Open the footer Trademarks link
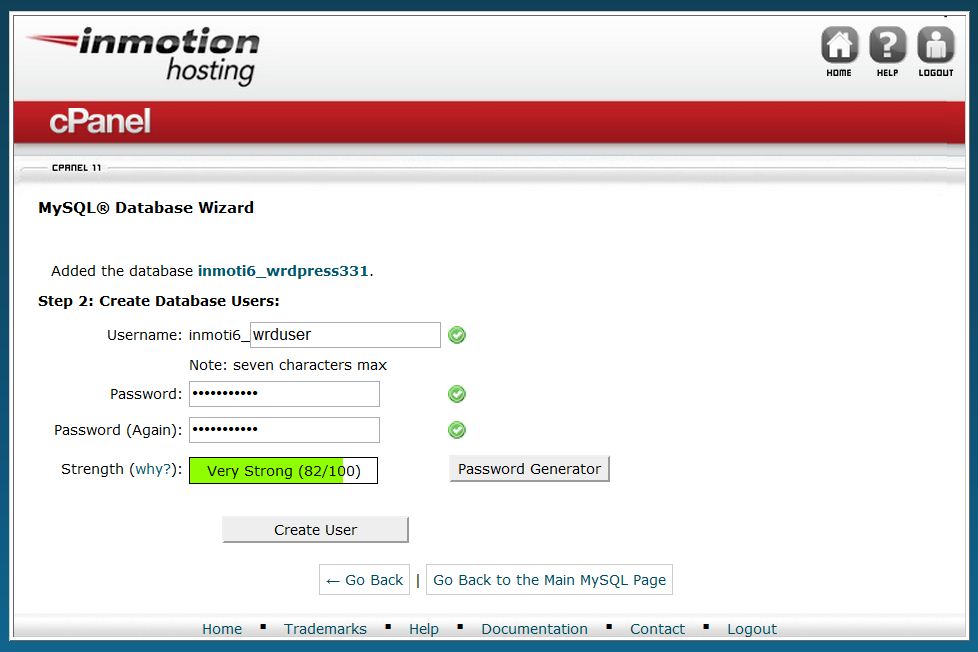978x652 pixels. point(325,629)
